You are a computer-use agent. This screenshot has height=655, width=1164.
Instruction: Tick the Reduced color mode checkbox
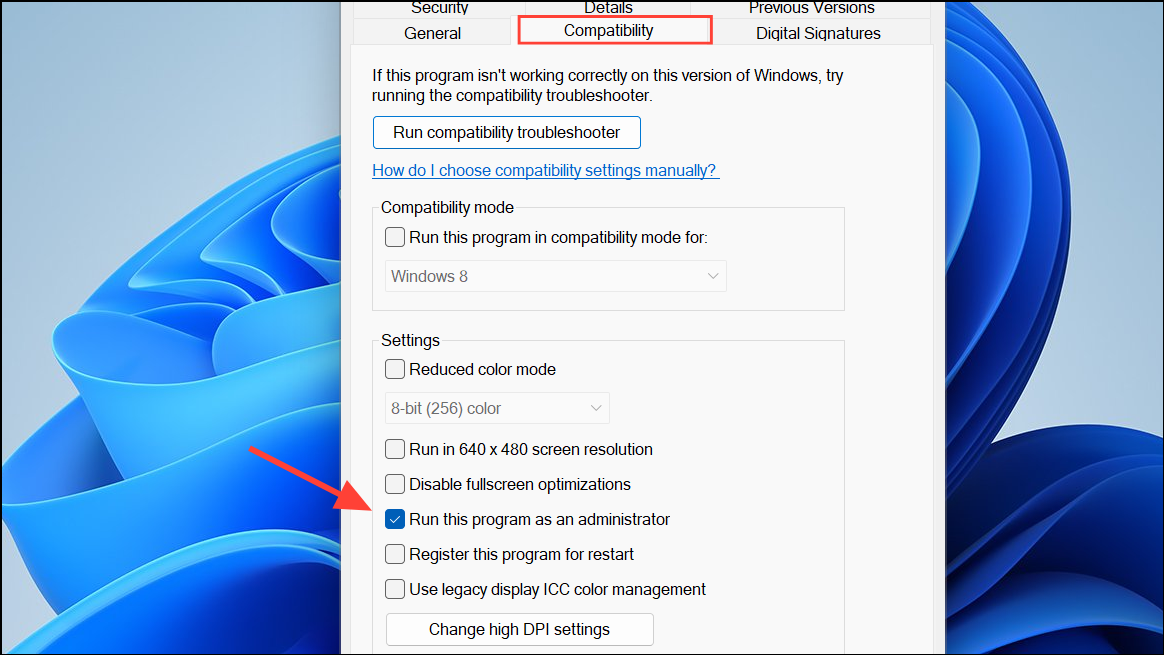point(396,370)
